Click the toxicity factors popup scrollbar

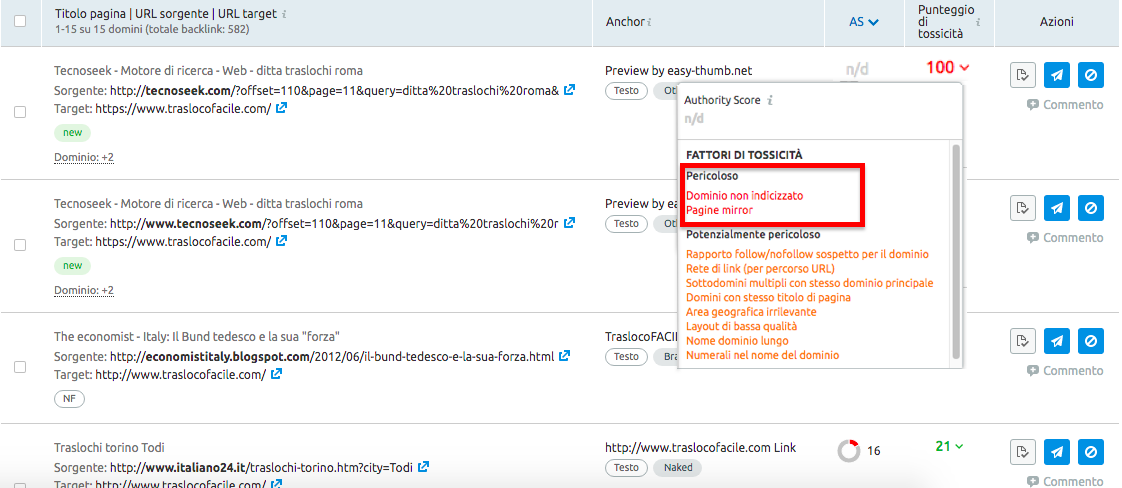click(956, 250)
